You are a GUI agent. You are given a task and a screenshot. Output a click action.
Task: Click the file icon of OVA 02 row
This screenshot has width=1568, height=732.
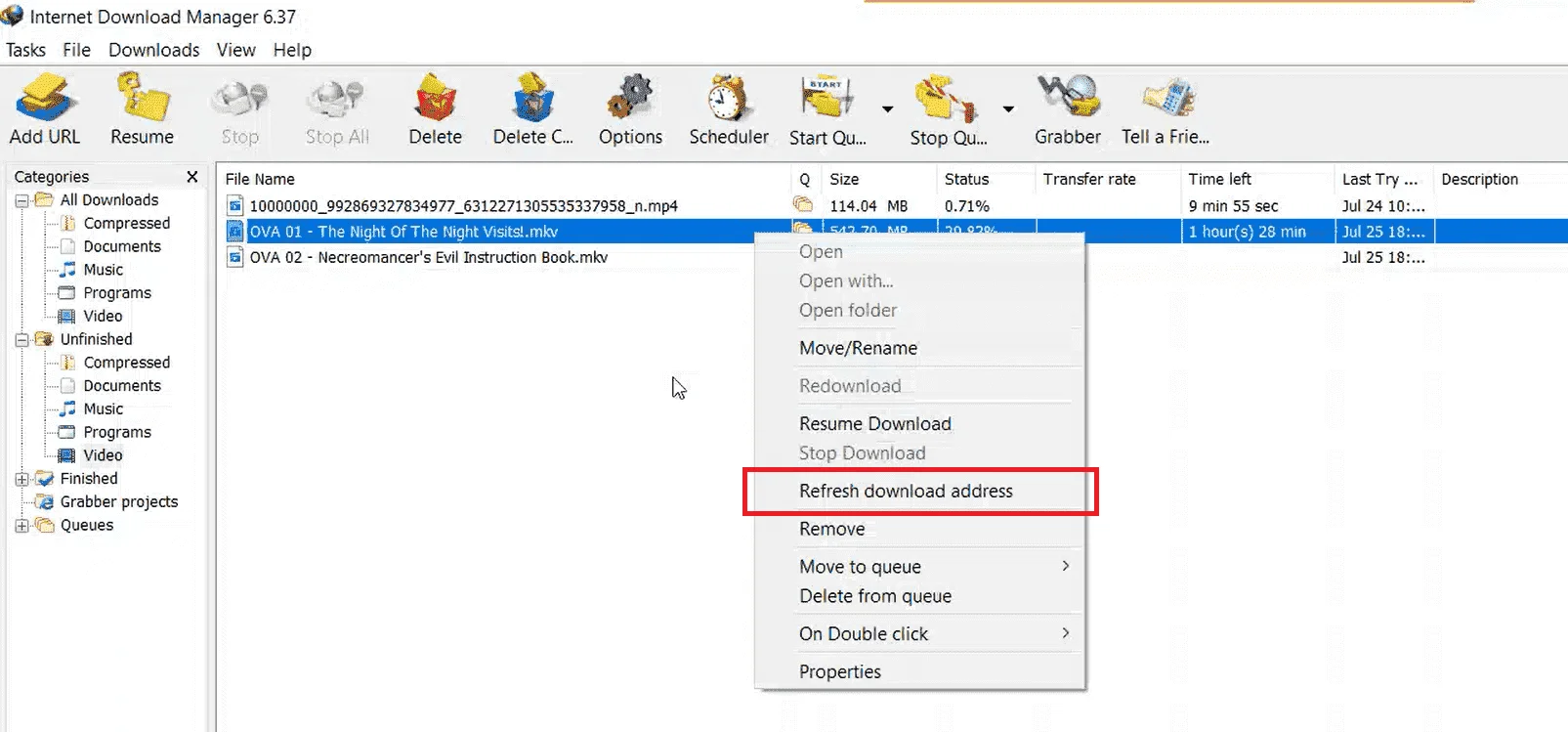coord(234,257)
